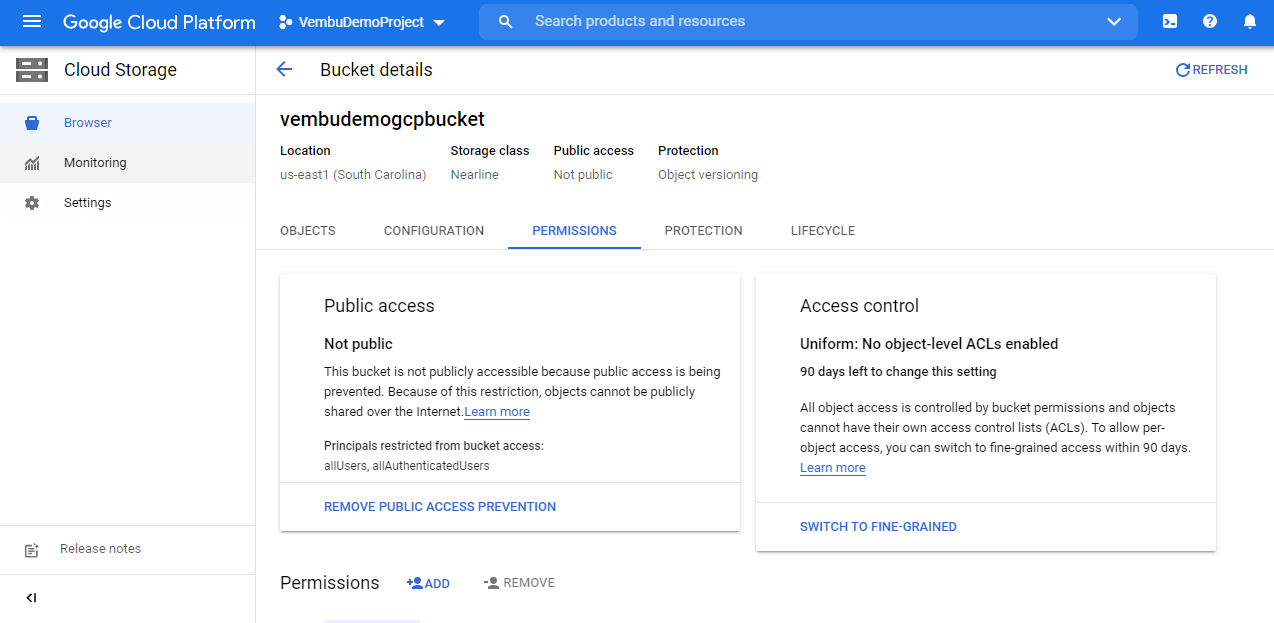Collapse the left navigation panel
This screenshot has width=1274, height=623.
31,598
